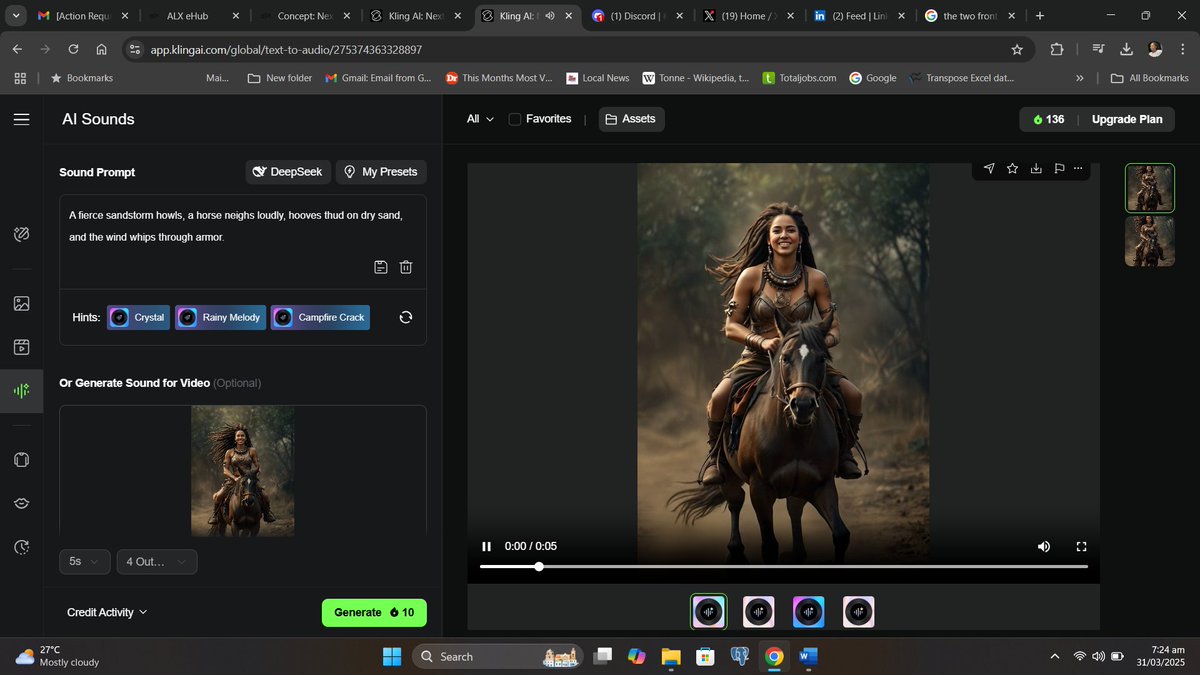Report the result with the flag icon

pyautogui.click(x=1058, y=168)
